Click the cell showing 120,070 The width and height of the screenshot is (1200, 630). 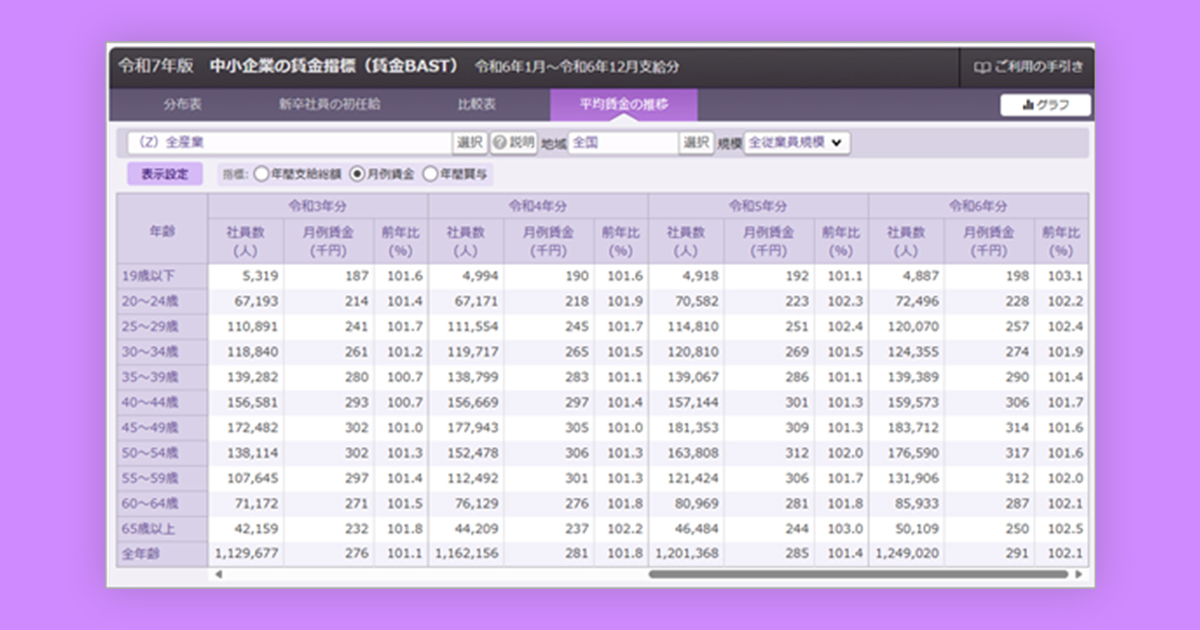point(906,327)
